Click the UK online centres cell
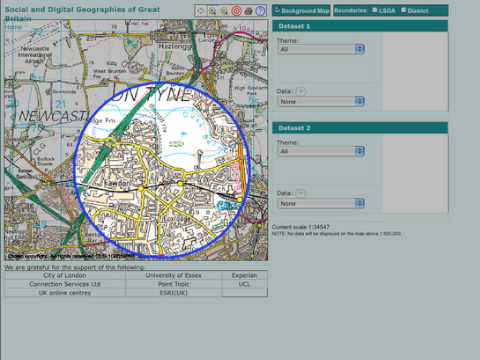The height and width of the screenshot is (360, 480). click(65, 293)
